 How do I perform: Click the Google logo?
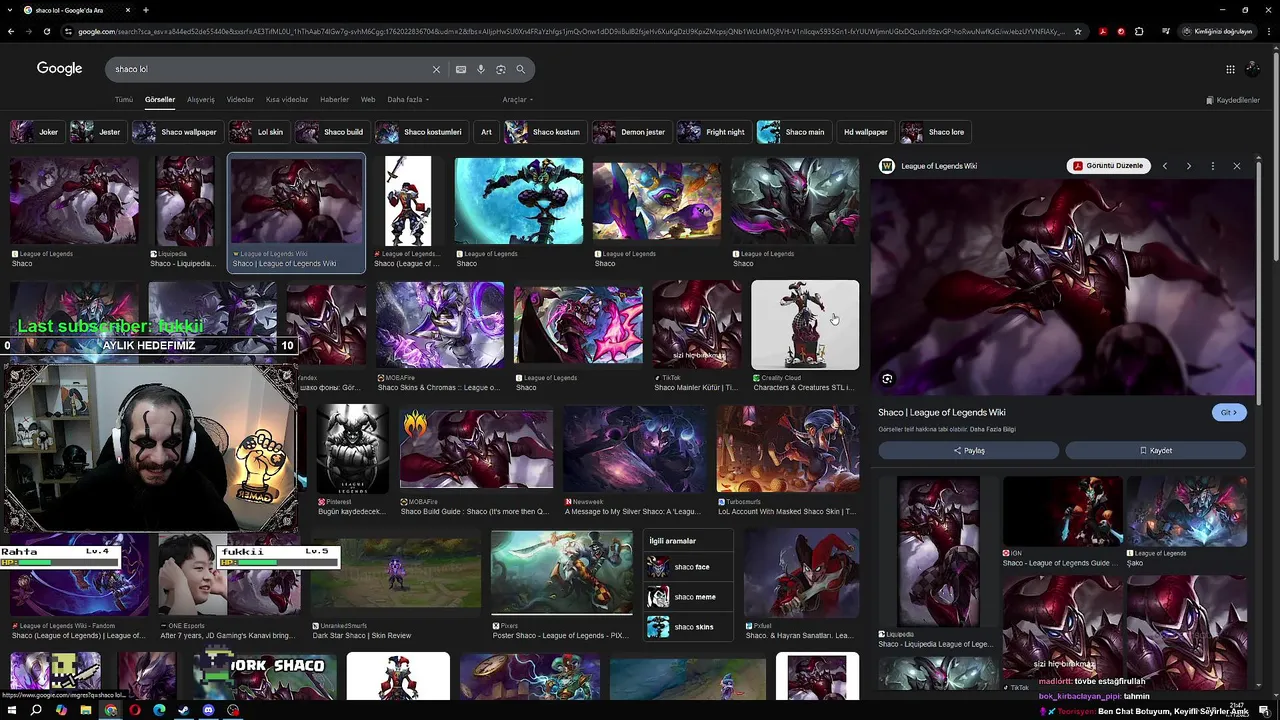tap(59, 68)
